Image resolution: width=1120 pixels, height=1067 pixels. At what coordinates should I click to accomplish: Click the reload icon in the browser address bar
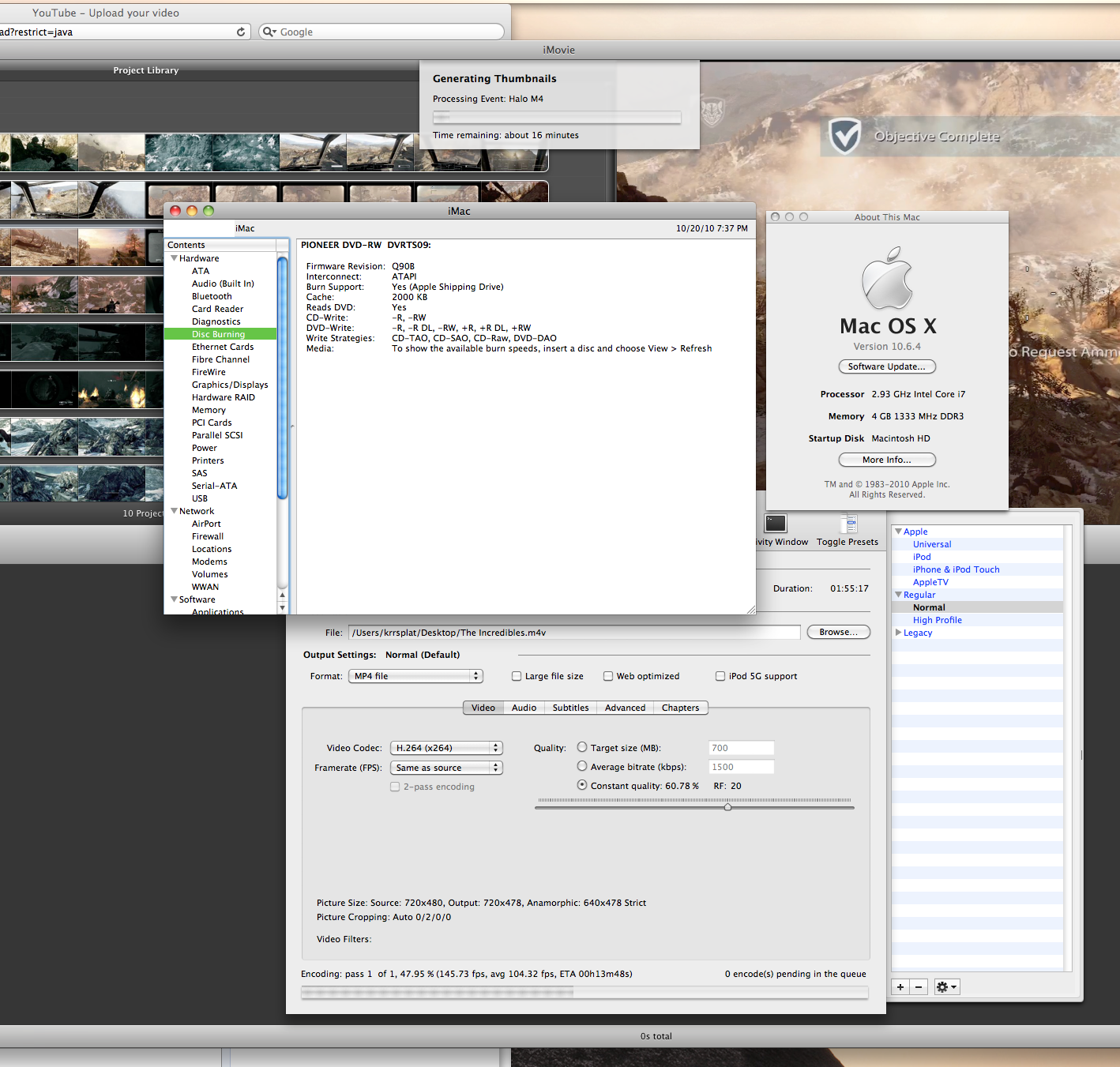coord(241,32)
